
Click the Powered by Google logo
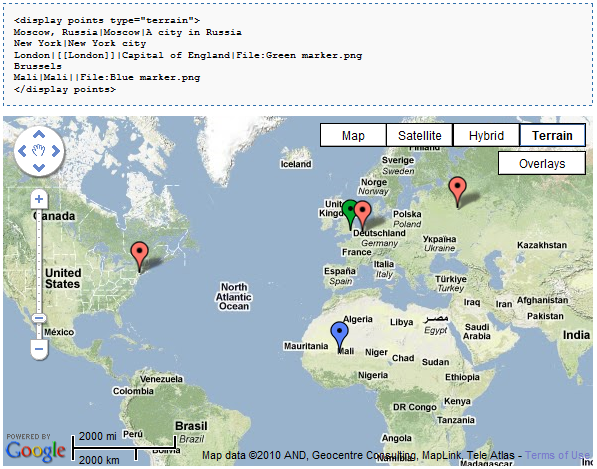click(x=36, y=448)
